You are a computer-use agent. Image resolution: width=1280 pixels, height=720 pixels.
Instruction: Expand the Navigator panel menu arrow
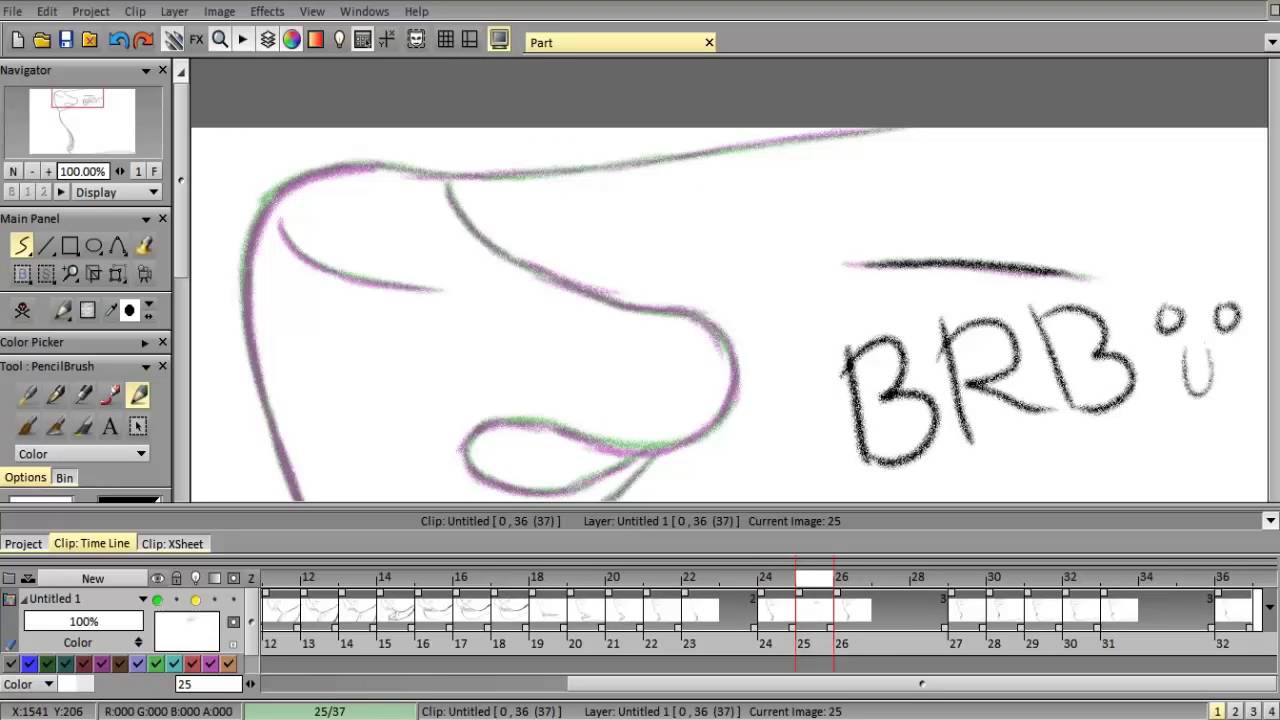pyautogui.click(x=146, y=70)
